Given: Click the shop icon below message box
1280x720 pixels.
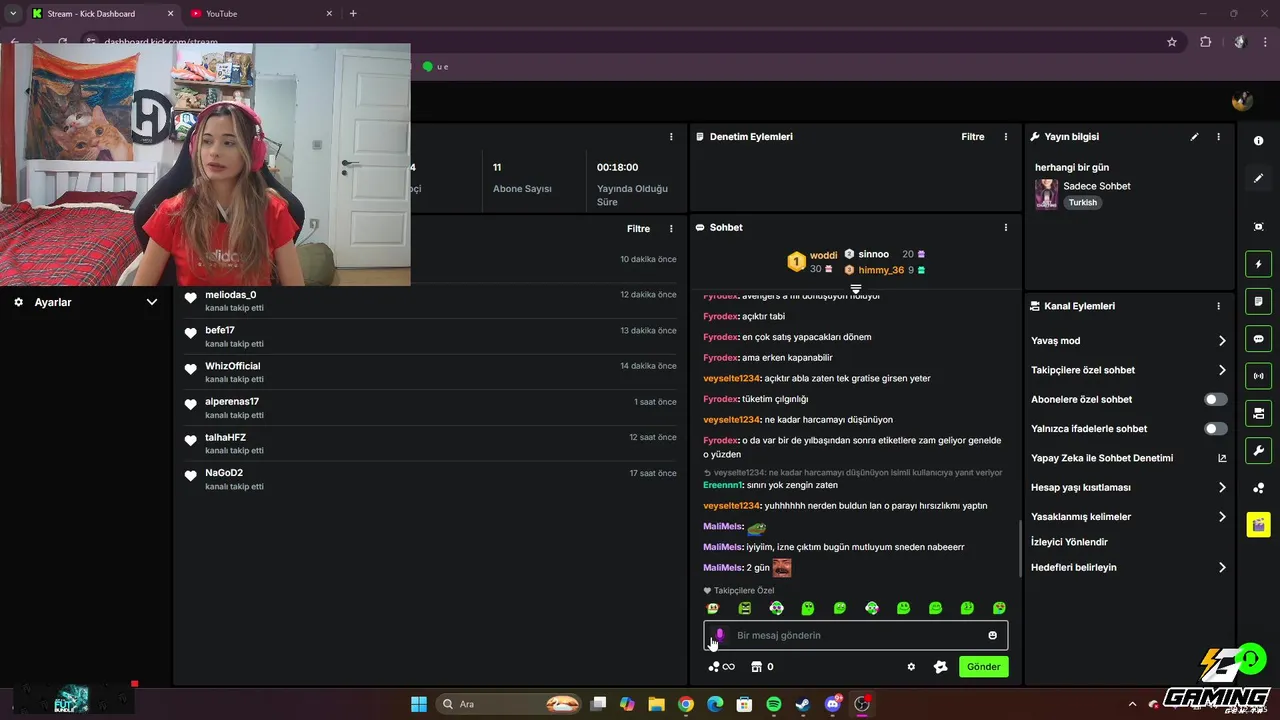Looking at the screenshot, I should (757, 667).
